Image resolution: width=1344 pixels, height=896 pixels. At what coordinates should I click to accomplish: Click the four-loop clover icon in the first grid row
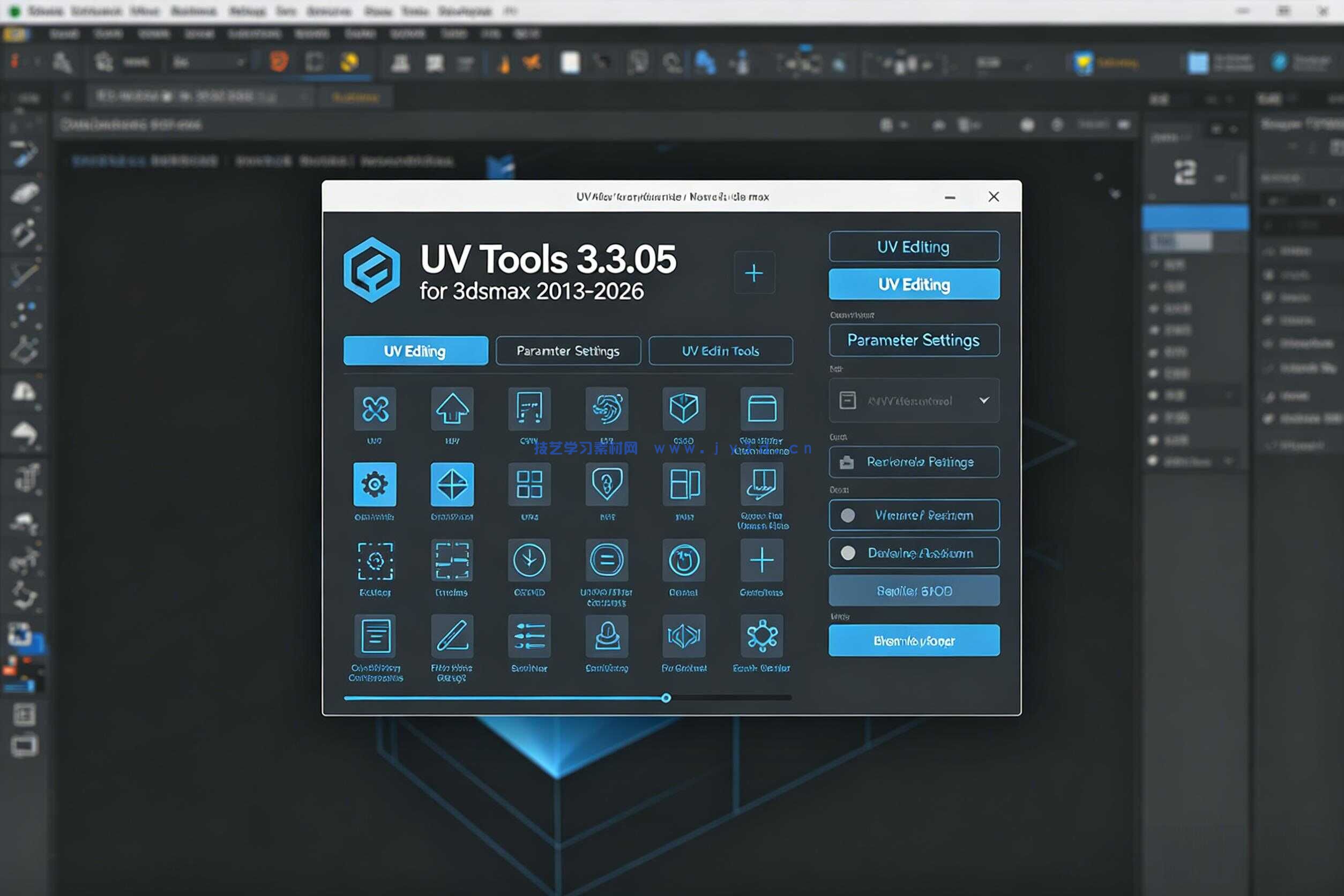(x=375, y=408)
